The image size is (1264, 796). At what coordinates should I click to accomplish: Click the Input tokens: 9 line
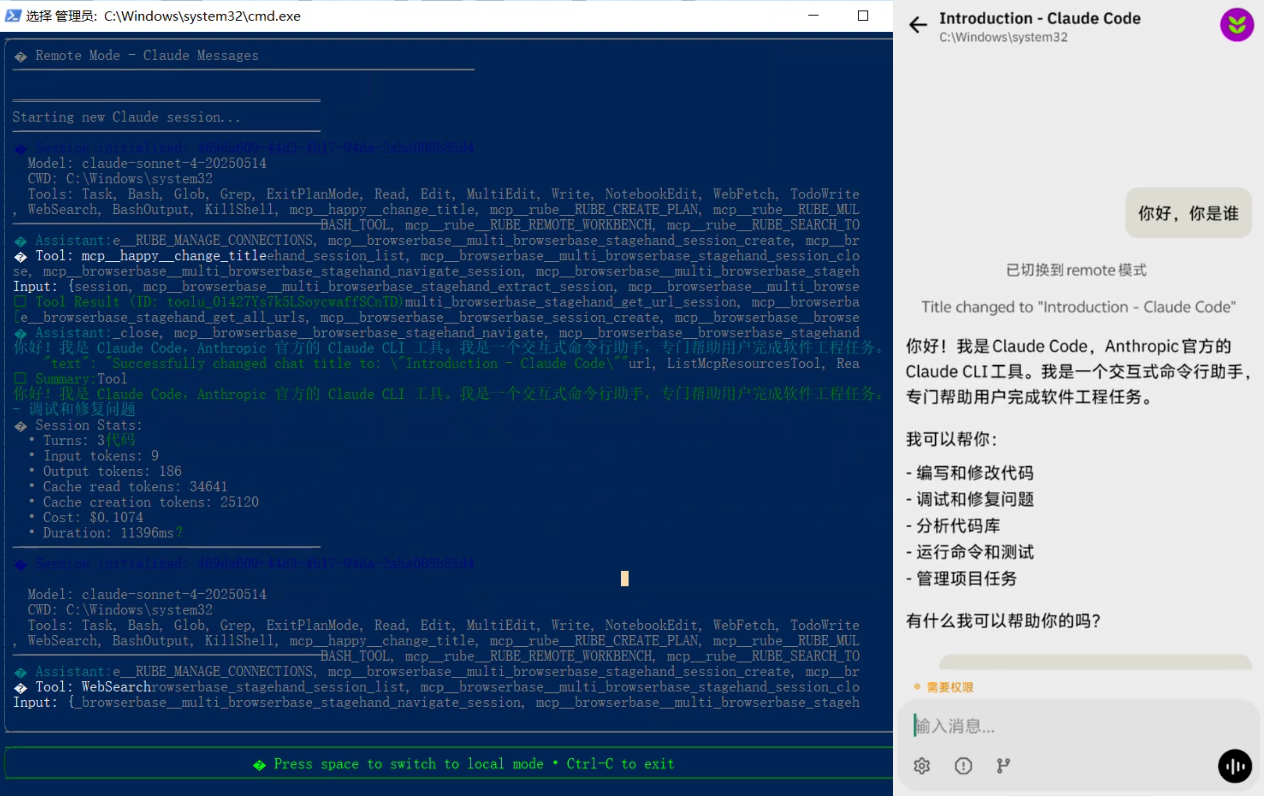pos(93,456)
